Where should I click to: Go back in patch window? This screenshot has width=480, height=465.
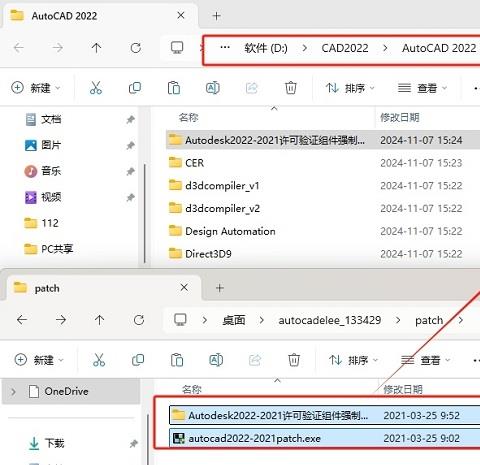[x=22, y=320]
